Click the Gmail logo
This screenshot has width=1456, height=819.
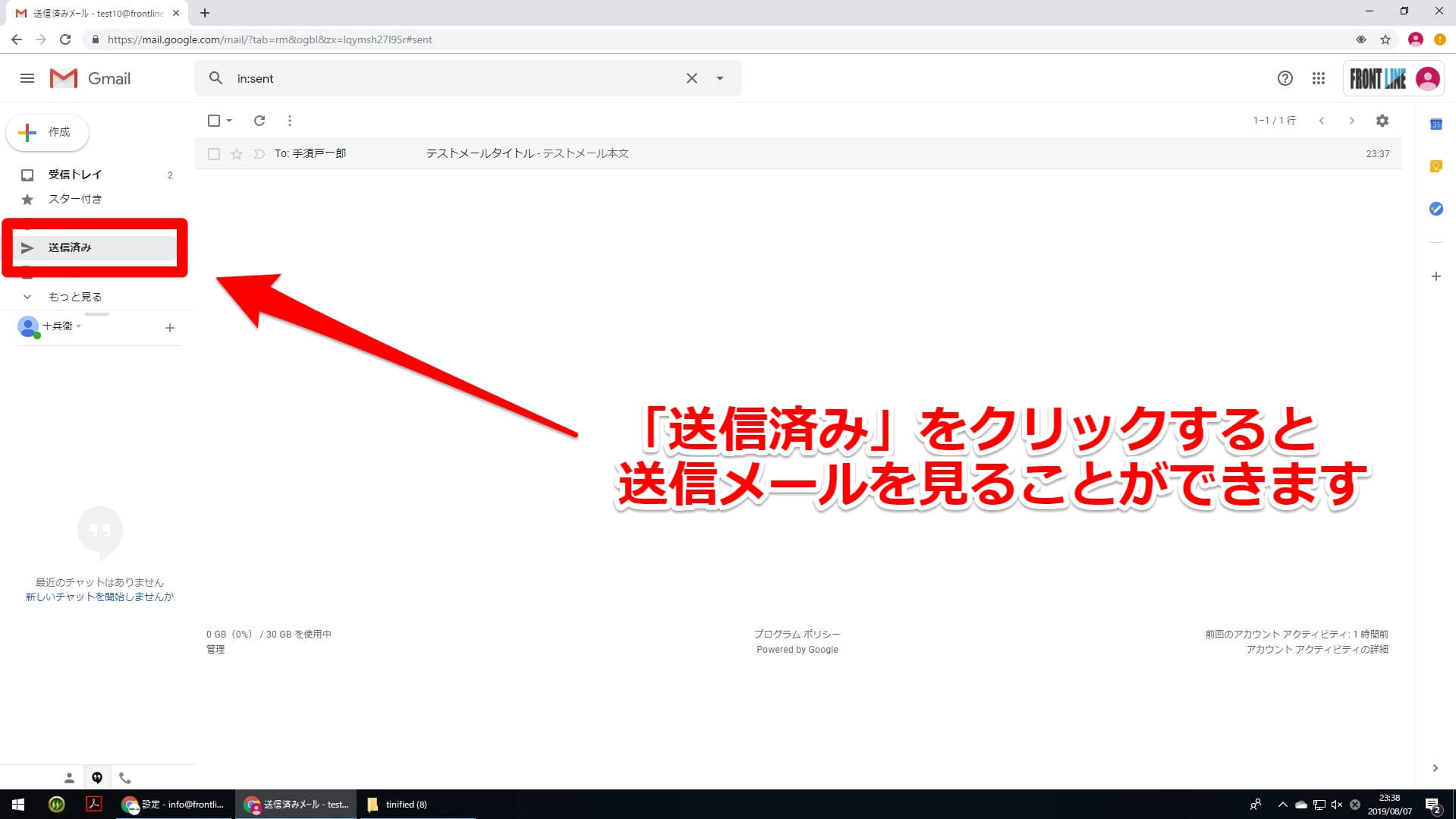click(90, 78)
